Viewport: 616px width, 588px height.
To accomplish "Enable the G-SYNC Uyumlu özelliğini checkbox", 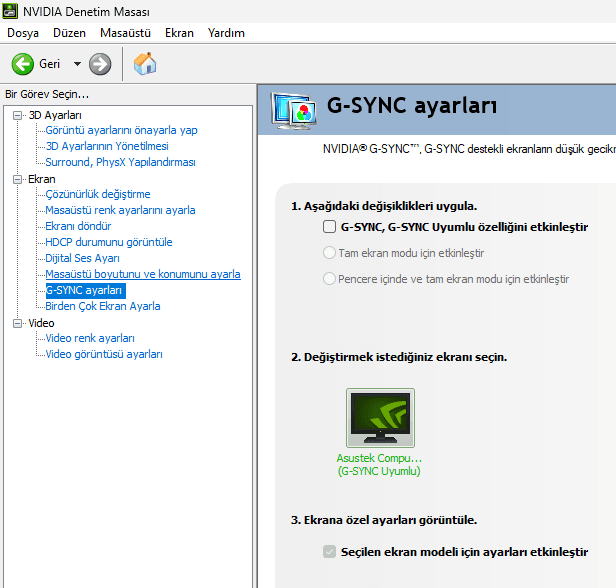I will [x=330, y=227].
